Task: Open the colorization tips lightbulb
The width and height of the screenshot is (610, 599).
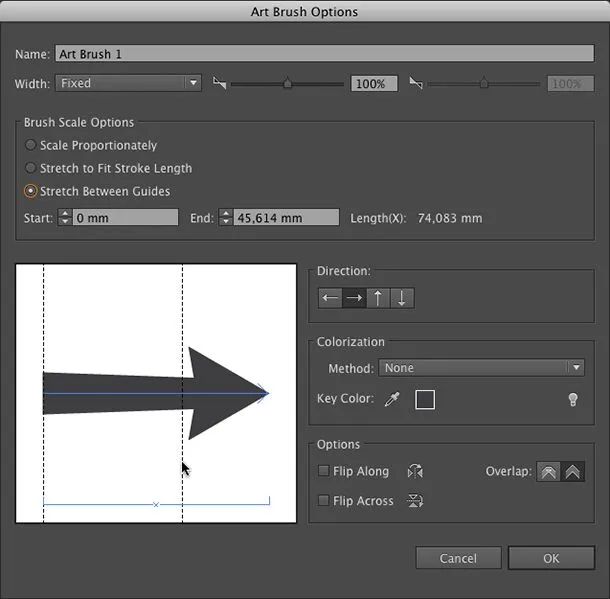Action: 573,399
